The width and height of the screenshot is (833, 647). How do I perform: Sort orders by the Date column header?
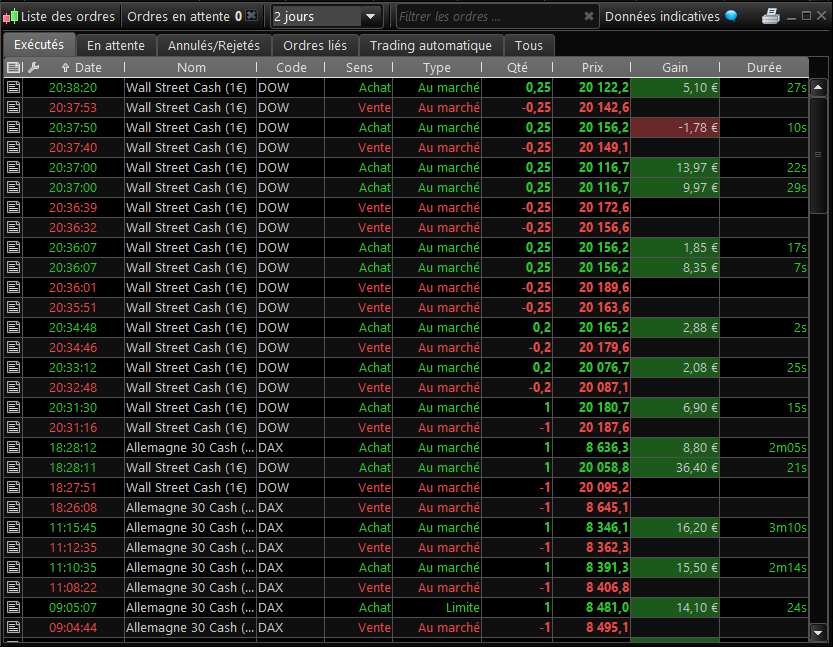[x=82, y=67]
